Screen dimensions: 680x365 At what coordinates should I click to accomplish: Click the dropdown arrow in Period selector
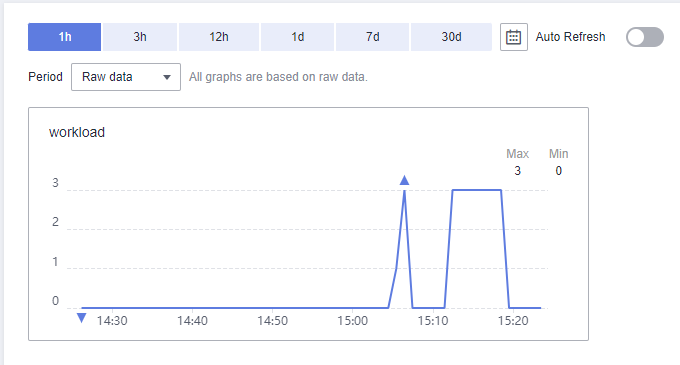(167, 77)
